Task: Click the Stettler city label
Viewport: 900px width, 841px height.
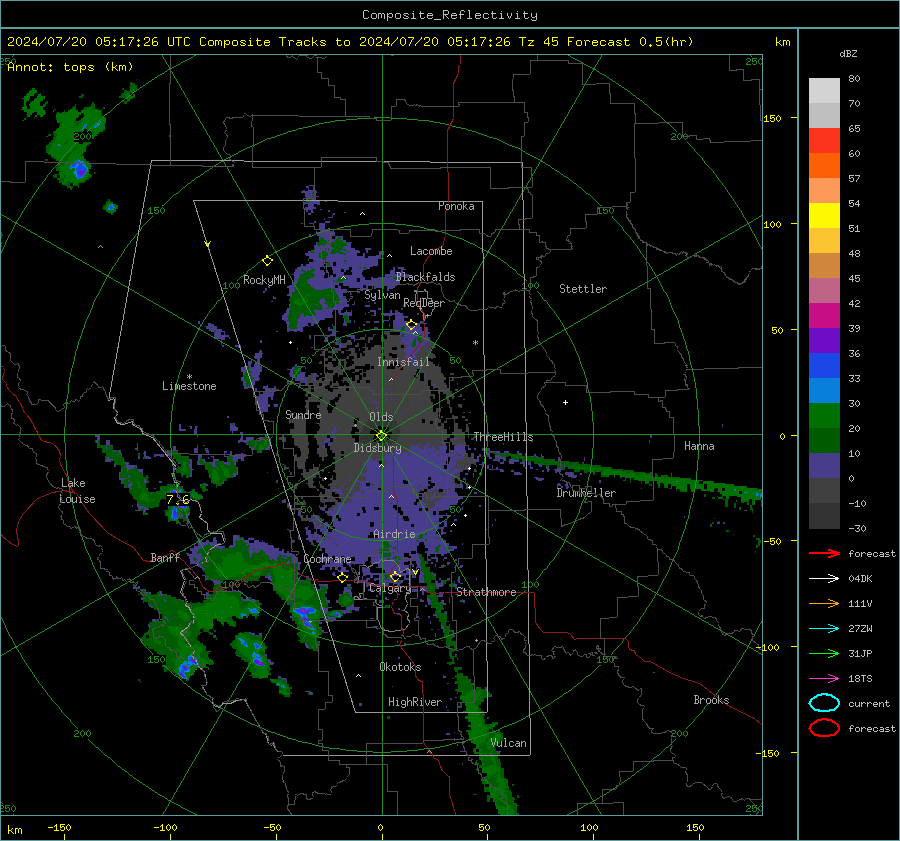Action: click(583, 289)
